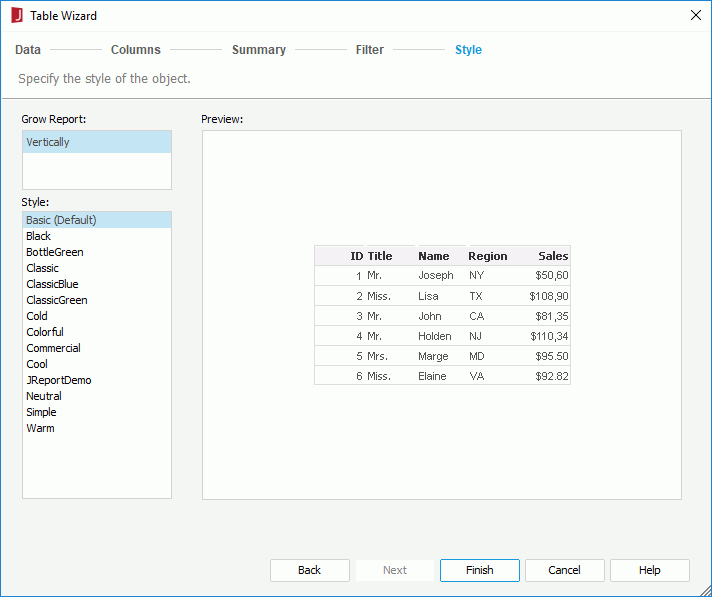Screen dimensions: 712x597
Task: Click the Name header in preview
Action: pos(434,256)
